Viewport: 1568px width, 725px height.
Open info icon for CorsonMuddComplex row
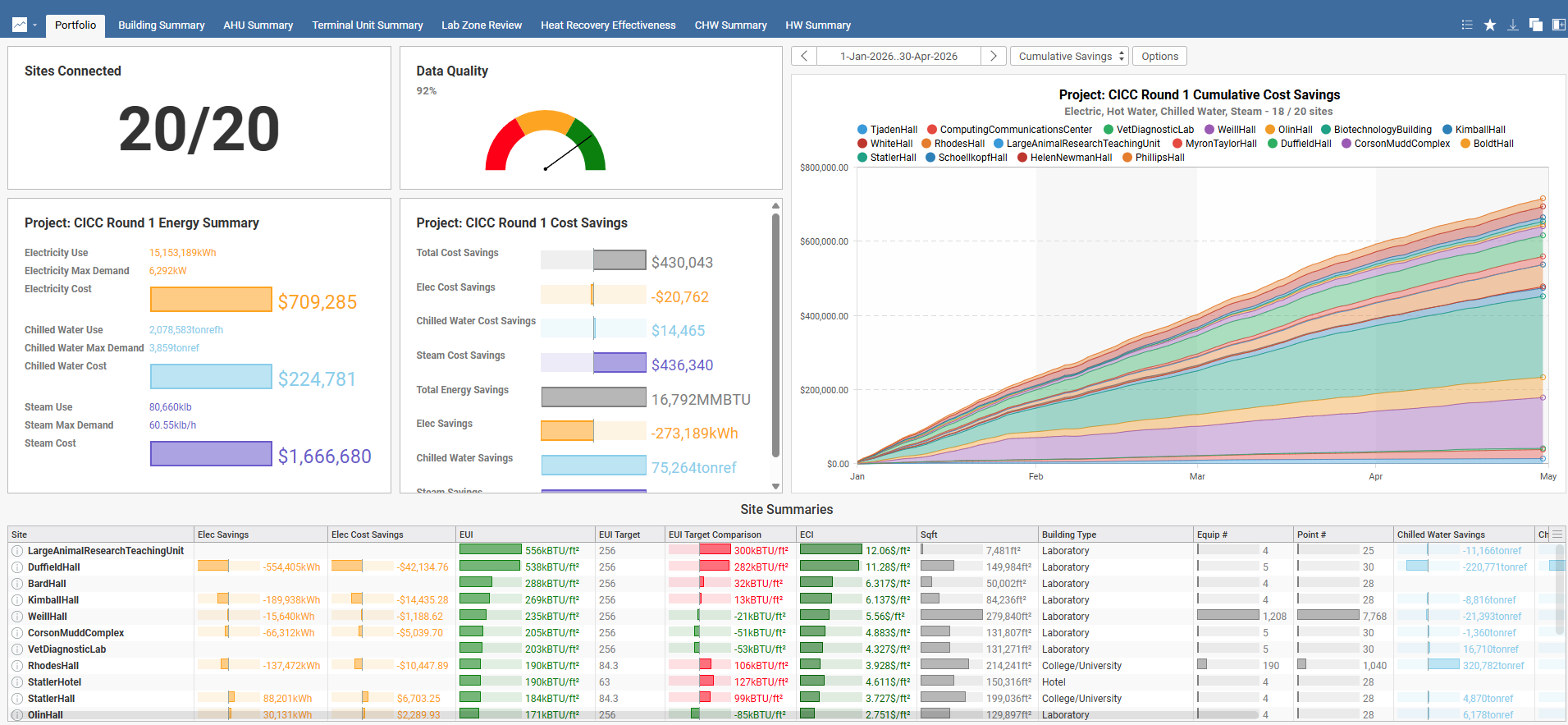click(x=17, y=633)
